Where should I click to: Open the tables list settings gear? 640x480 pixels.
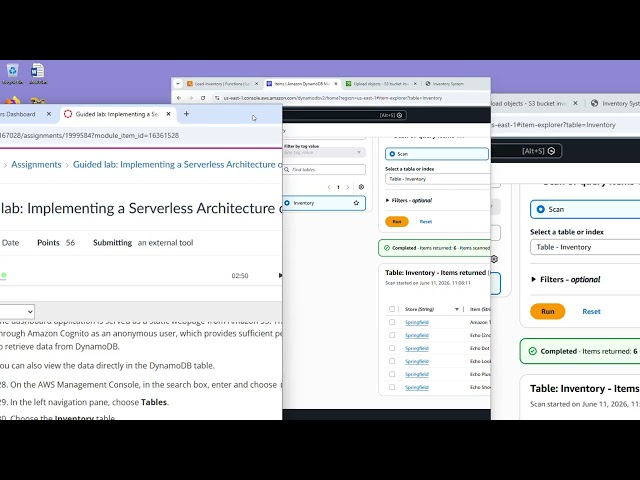click(x=361, y=187)
